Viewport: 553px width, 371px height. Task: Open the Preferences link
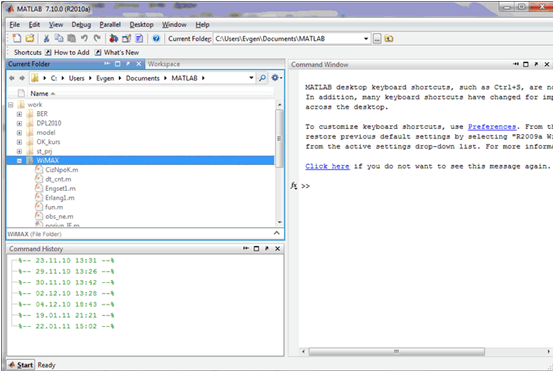pos(492,127)
